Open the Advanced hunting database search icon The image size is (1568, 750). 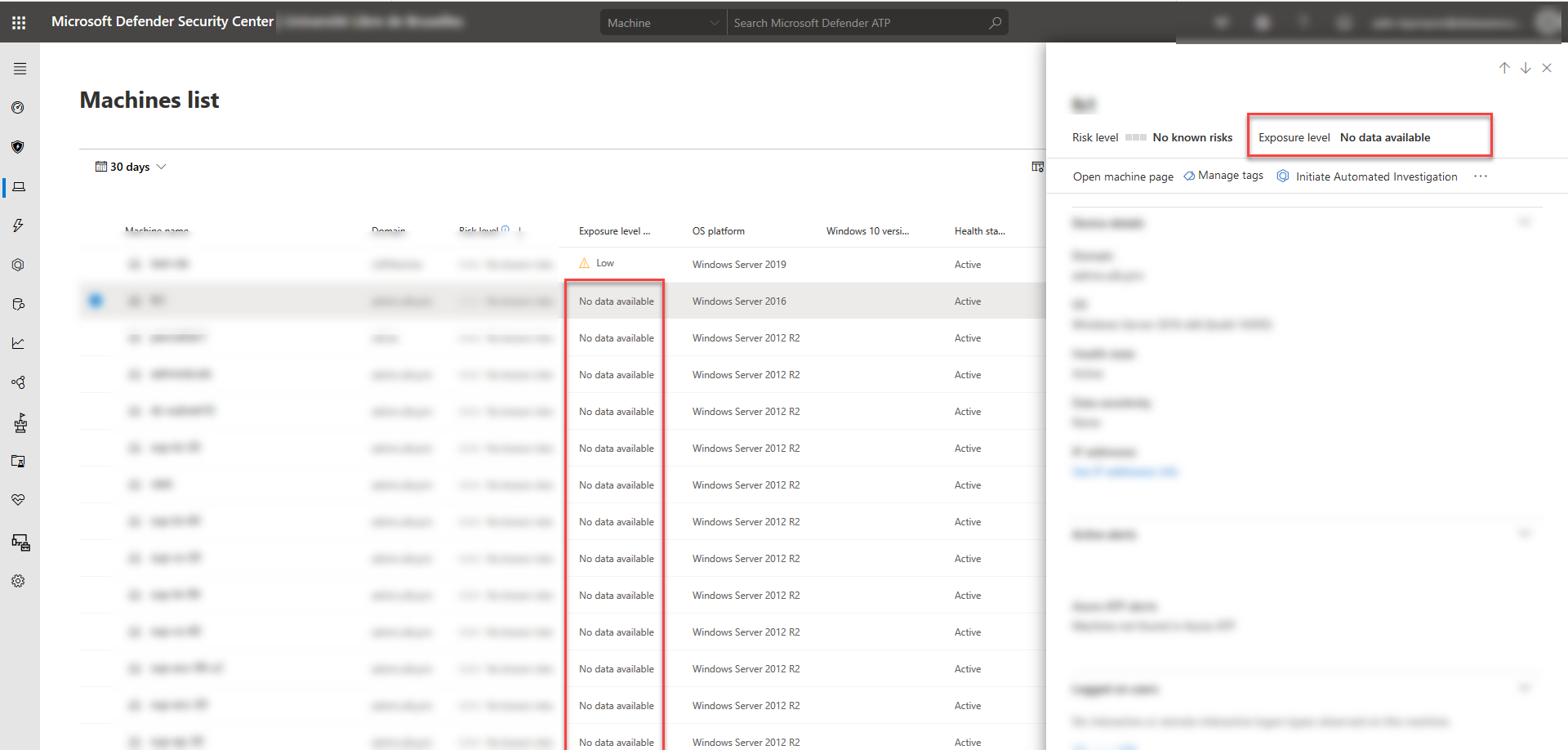click(19, 304)
